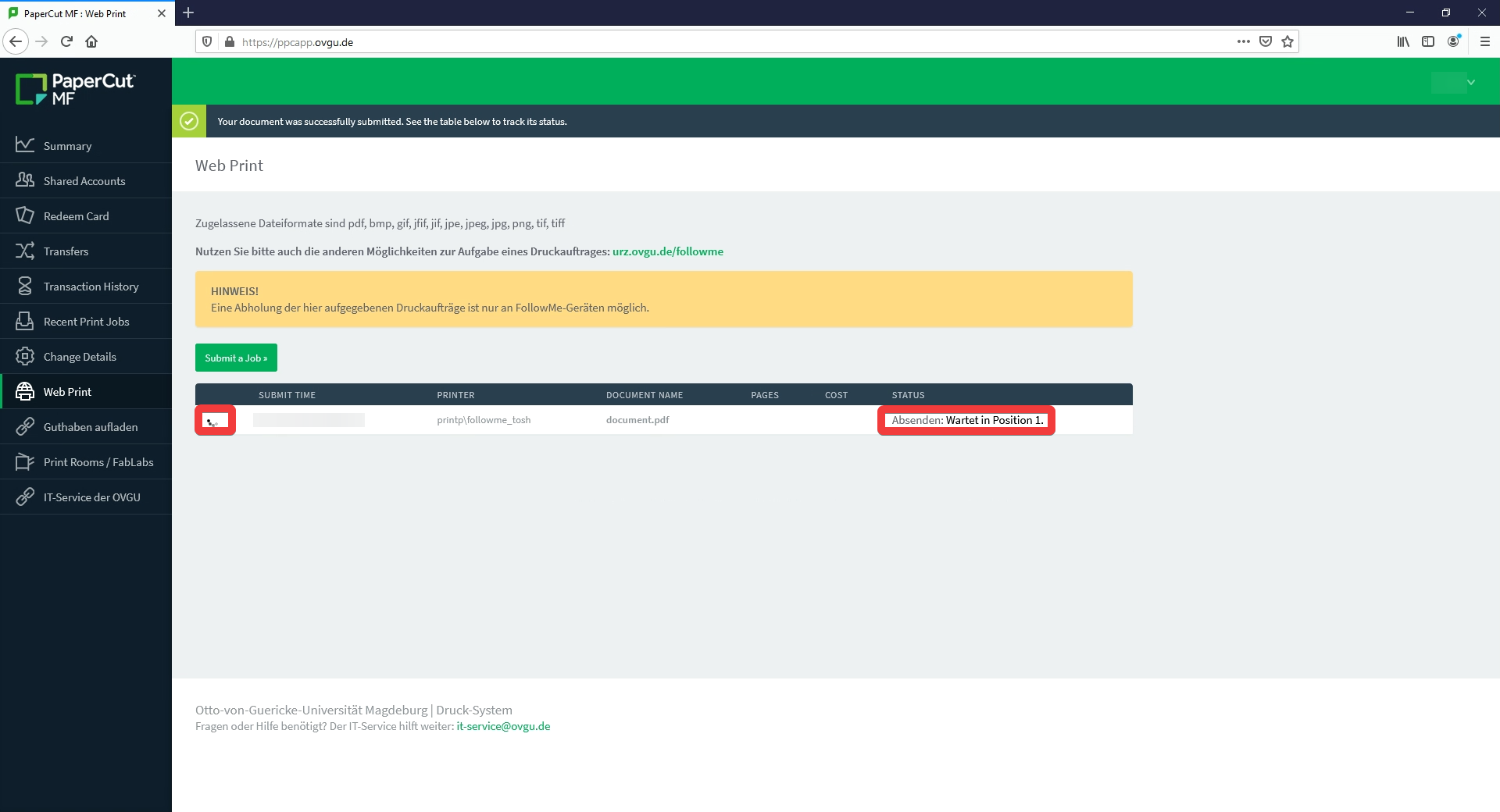This screenshot has height=812, width=1500.
Task: Click the PaperCut MF logo
Action: [76, 89]
